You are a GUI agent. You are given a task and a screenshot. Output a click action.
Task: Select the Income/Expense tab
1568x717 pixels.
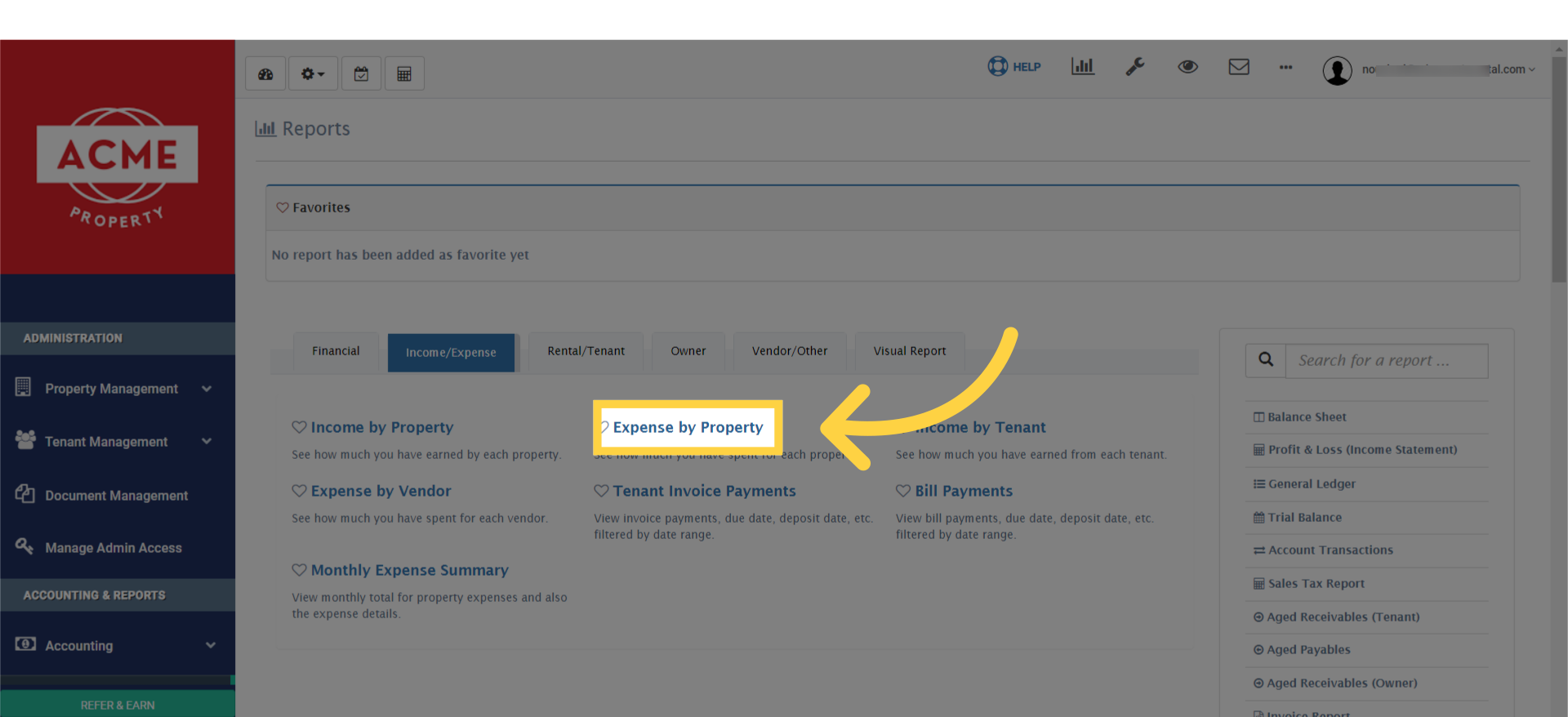coord(451,353)
